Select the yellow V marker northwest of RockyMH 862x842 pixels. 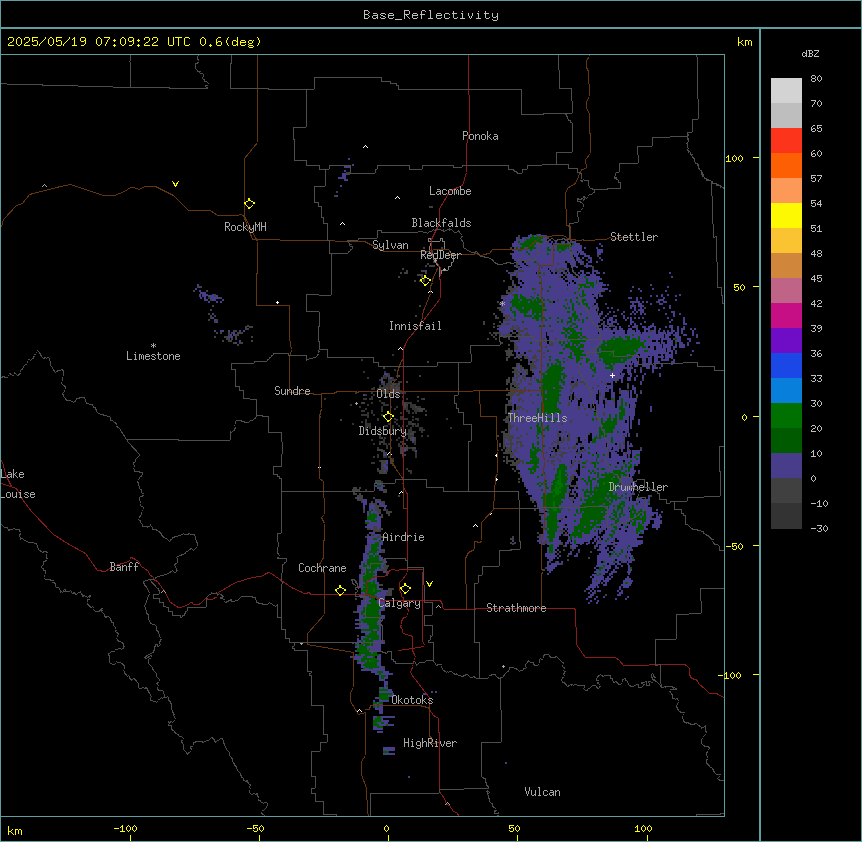pyautogui.click(x=175, y=184)
